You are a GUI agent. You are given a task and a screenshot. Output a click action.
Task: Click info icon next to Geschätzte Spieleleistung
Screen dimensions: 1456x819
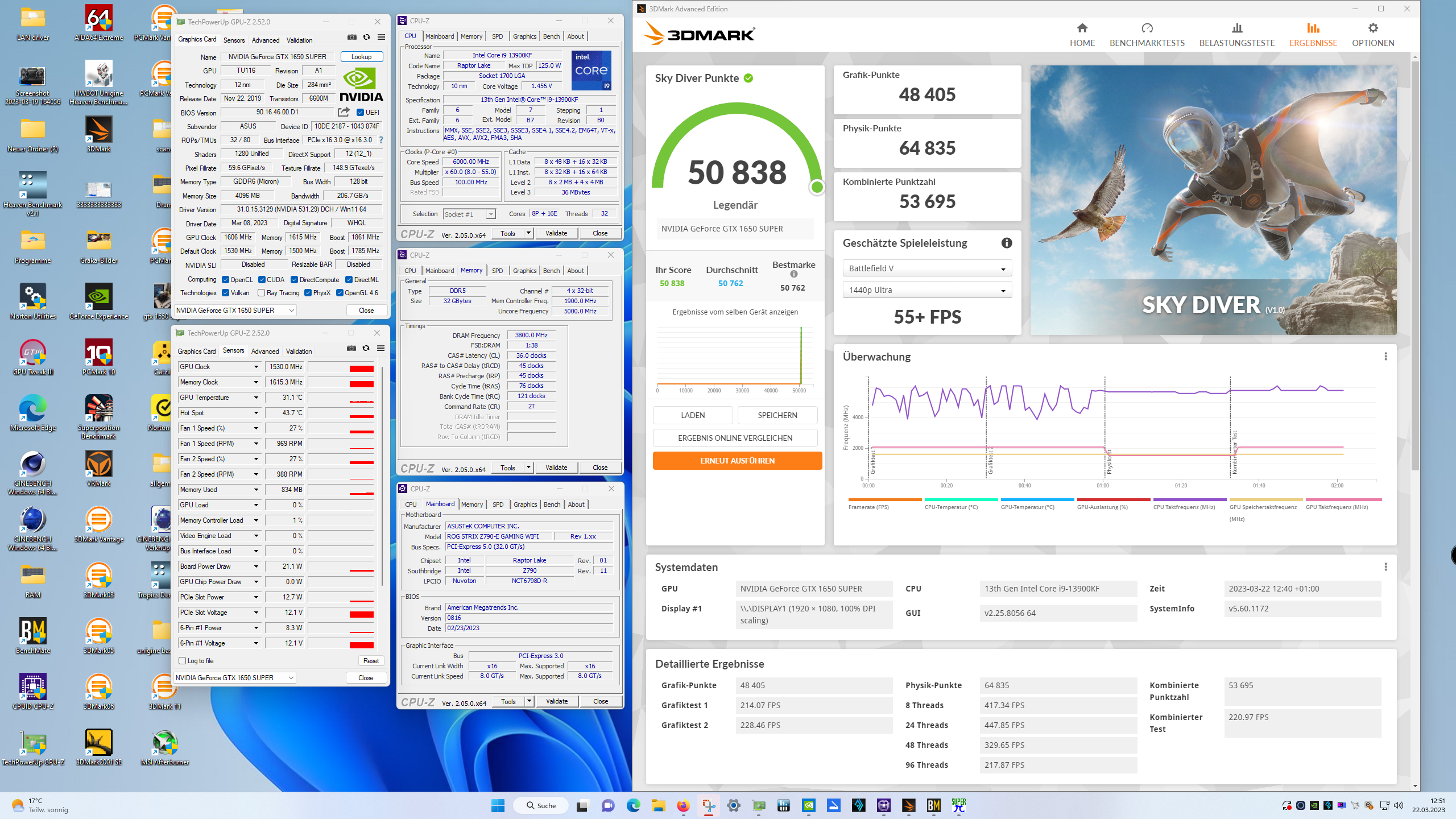coord(1007,243)
